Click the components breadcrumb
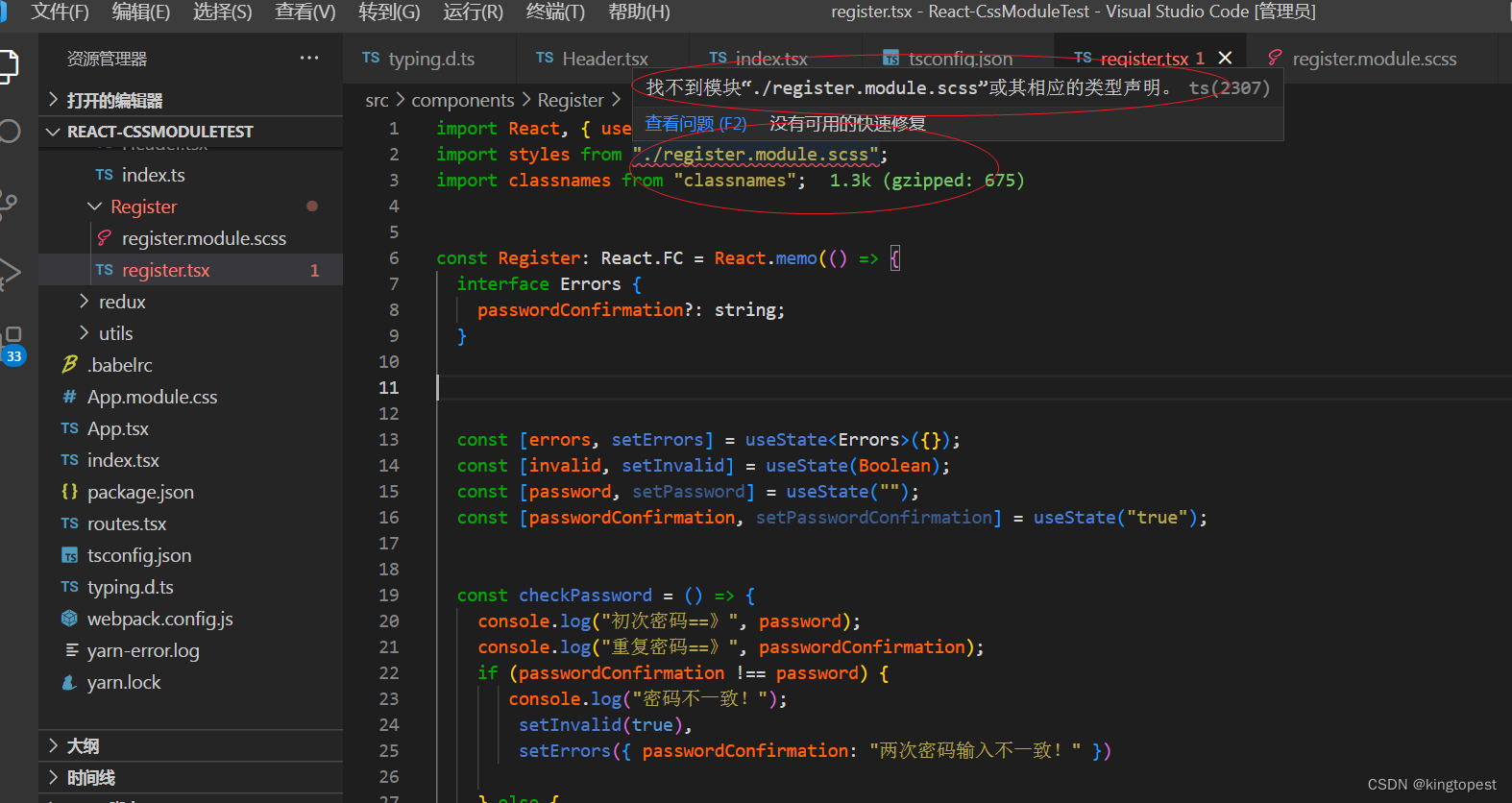Image resolution: width=1512 pixels, height=803 pixels. pyautogui.click(x=463, y=100)
